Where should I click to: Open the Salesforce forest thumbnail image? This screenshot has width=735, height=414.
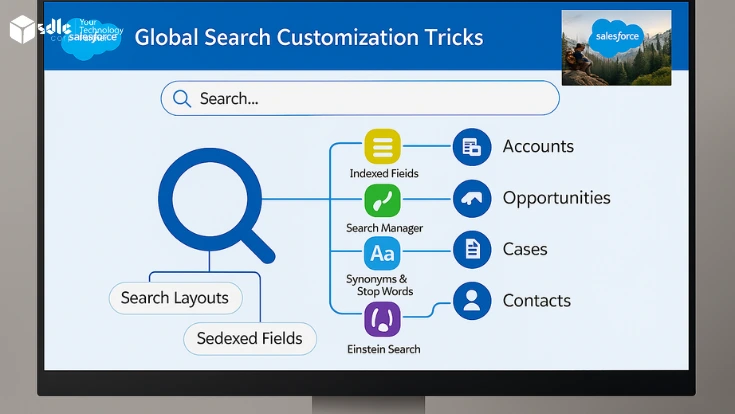point(616,48)
